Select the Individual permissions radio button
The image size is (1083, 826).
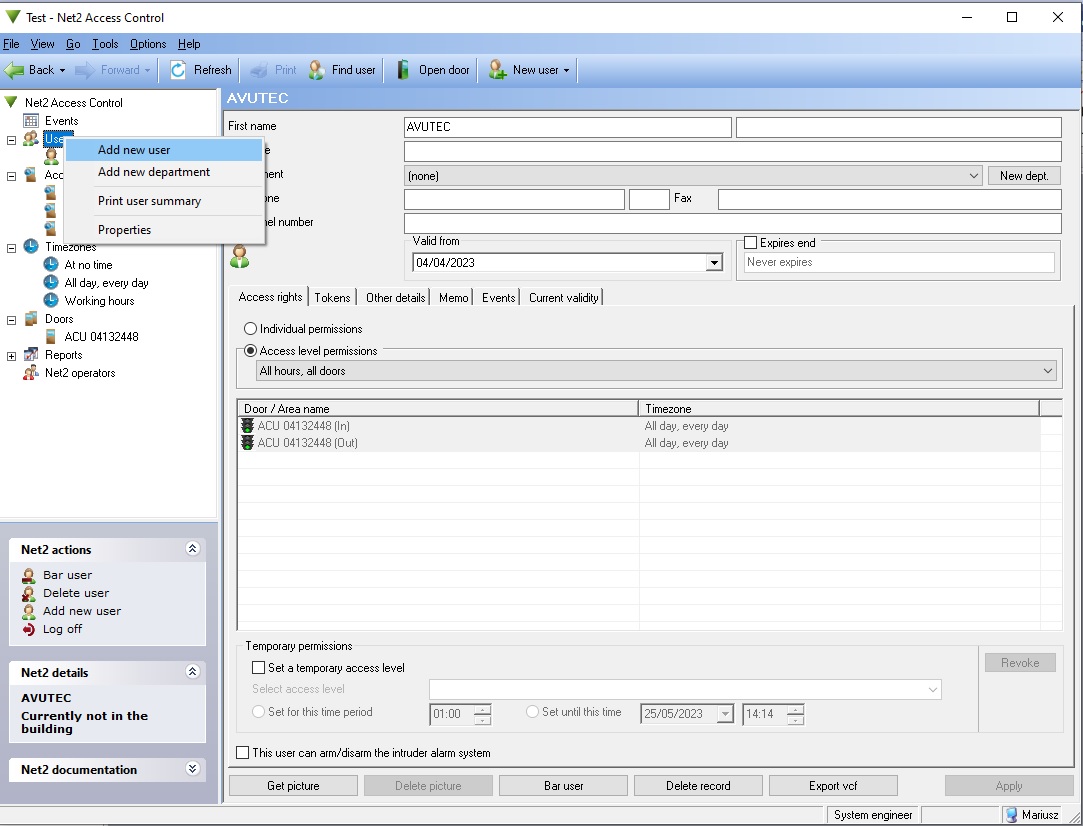(x=250, y=329)
